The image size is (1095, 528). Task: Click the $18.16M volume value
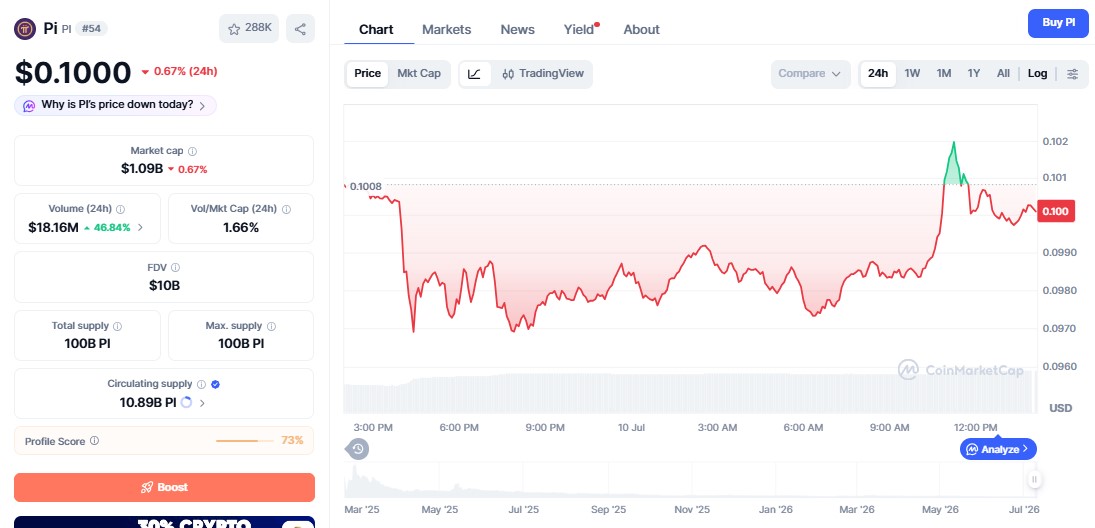point(53,227)
